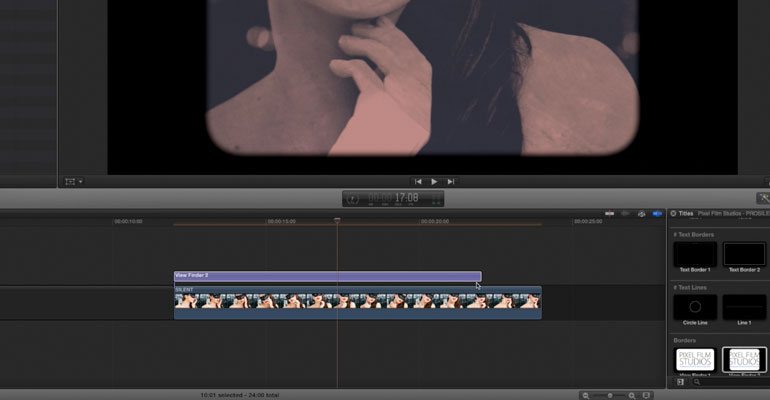Click ruler at 00:00:10:00 timecode
Image resolution: width=770 pixels, height=400 pixels.
(128, 221)
